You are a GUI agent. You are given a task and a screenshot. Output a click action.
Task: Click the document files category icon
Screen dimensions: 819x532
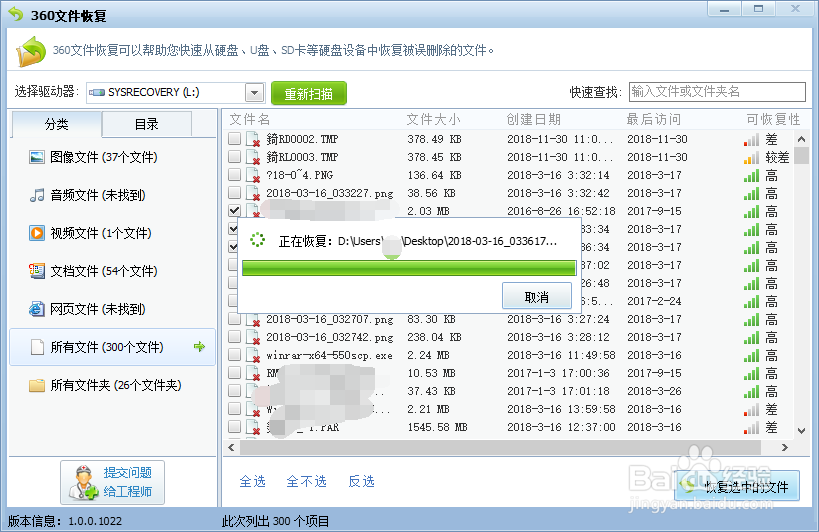[x=37, y=271]
